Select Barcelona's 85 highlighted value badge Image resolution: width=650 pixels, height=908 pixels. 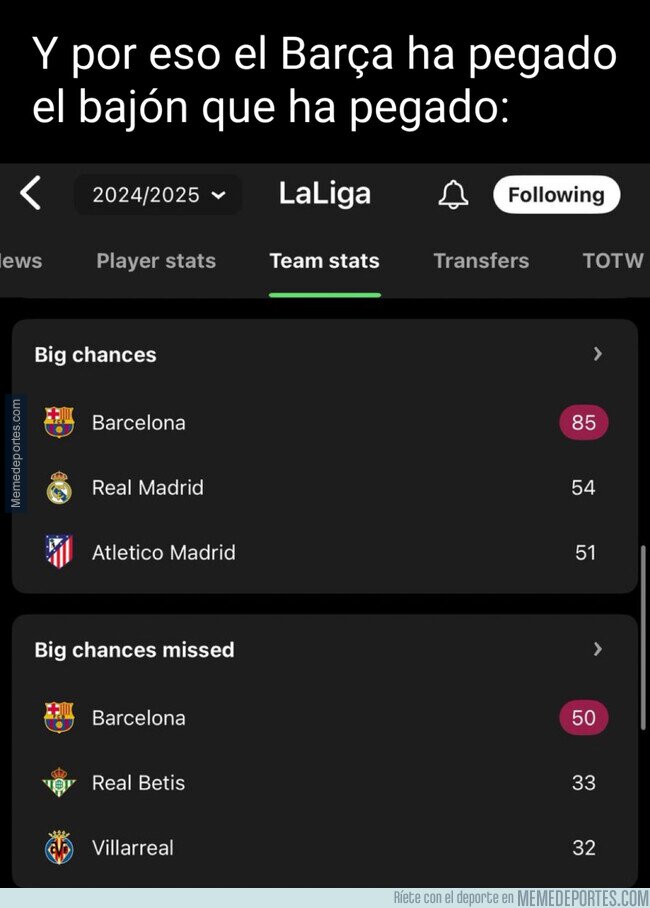click(x=583, y=422)
